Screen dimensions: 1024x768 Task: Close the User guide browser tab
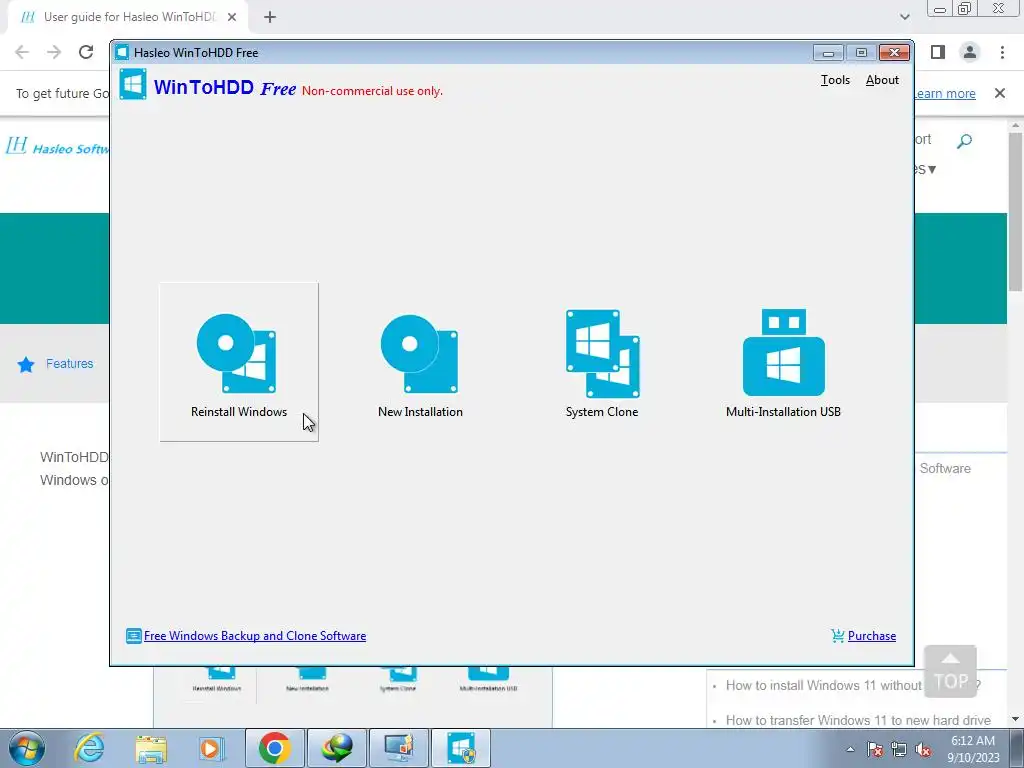[232, 17]
